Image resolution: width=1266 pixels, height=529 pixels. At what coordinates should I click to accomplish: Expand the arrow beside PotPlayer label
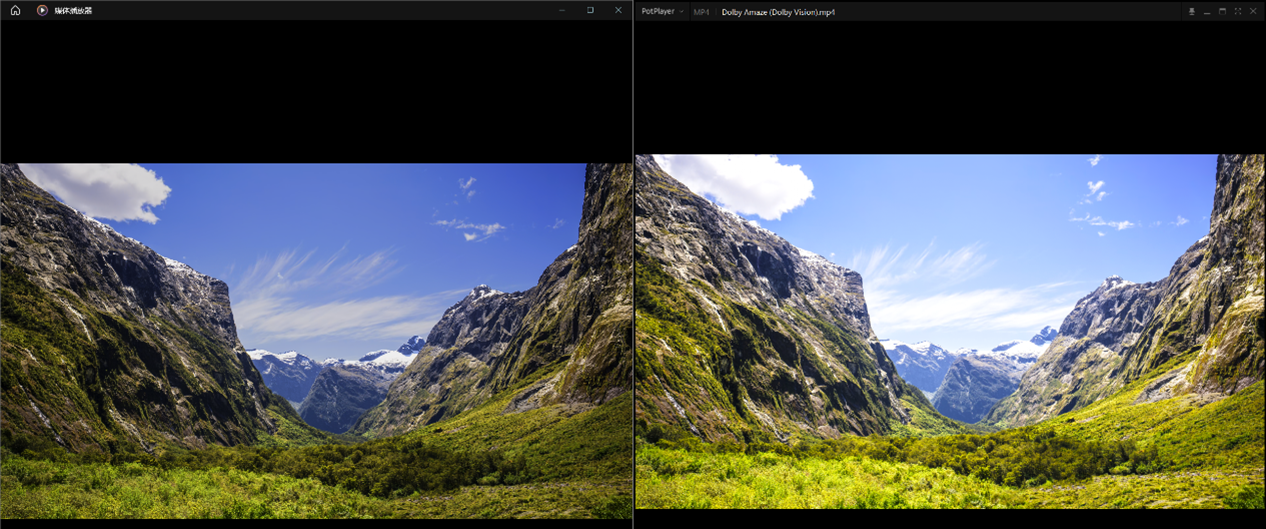coord(682,12)
